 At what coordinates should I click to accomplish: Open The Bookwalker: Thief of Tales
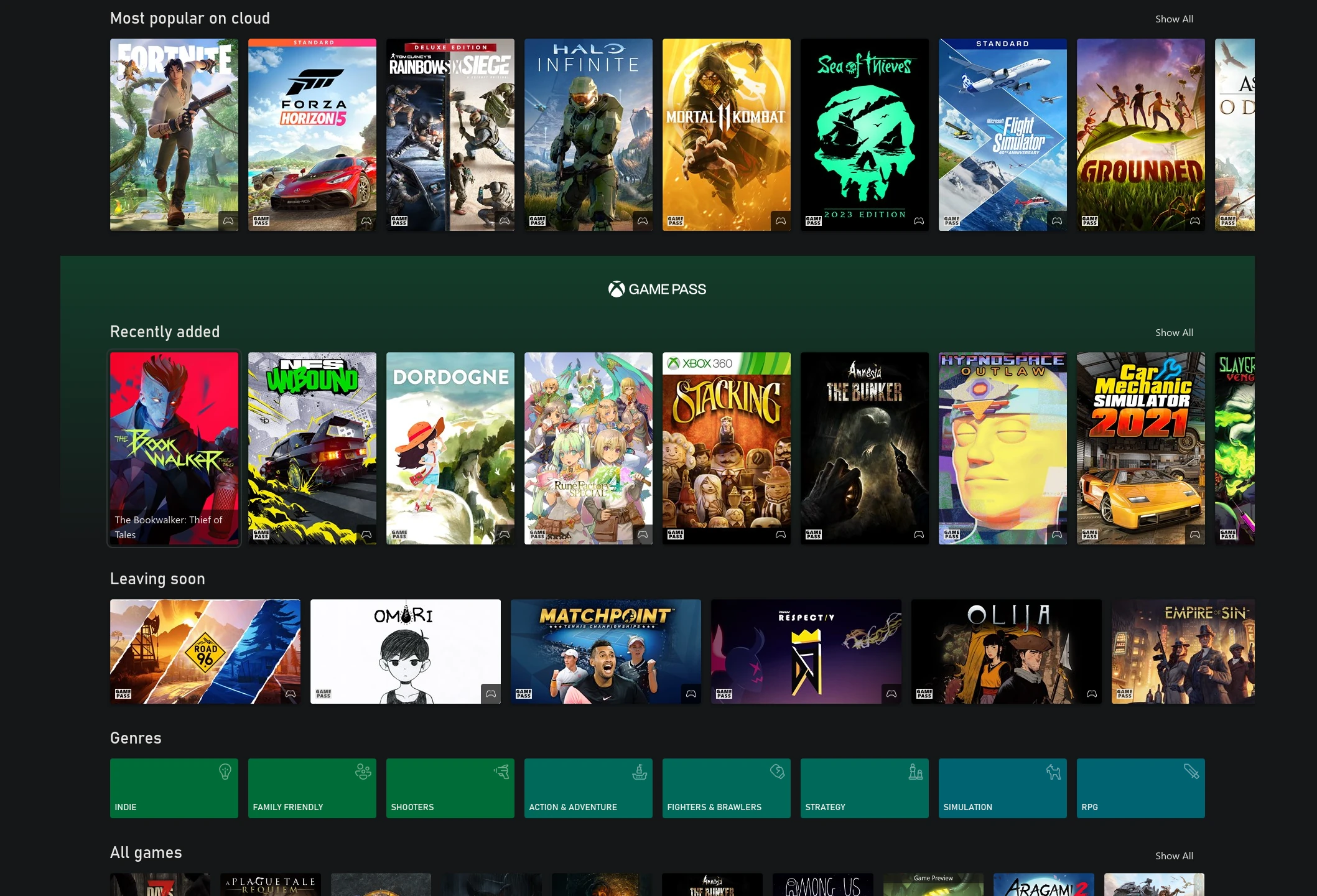174,449
